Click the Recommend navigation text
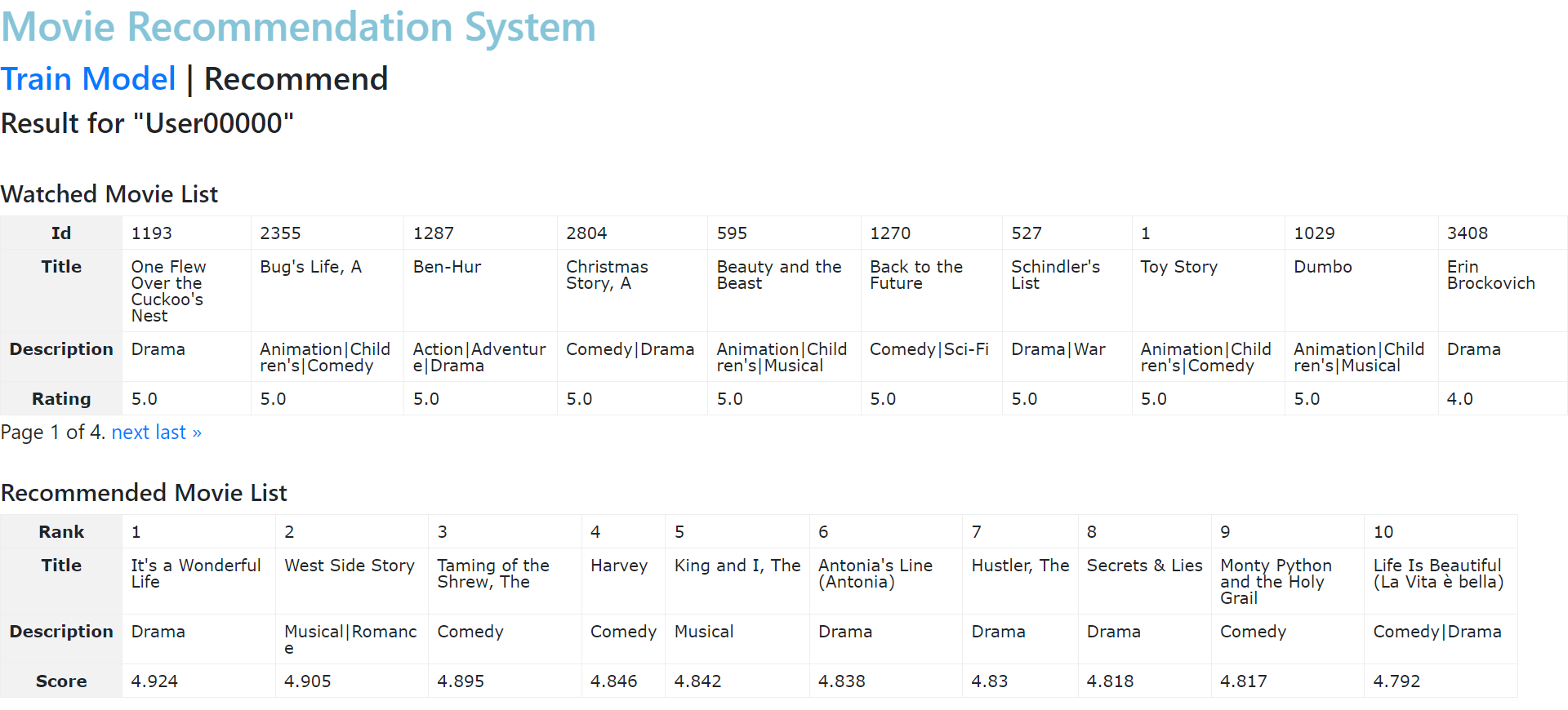Image resolution: width=1568 pixels, height=710 pixels. pyautogui.click(x=296, y=79)
